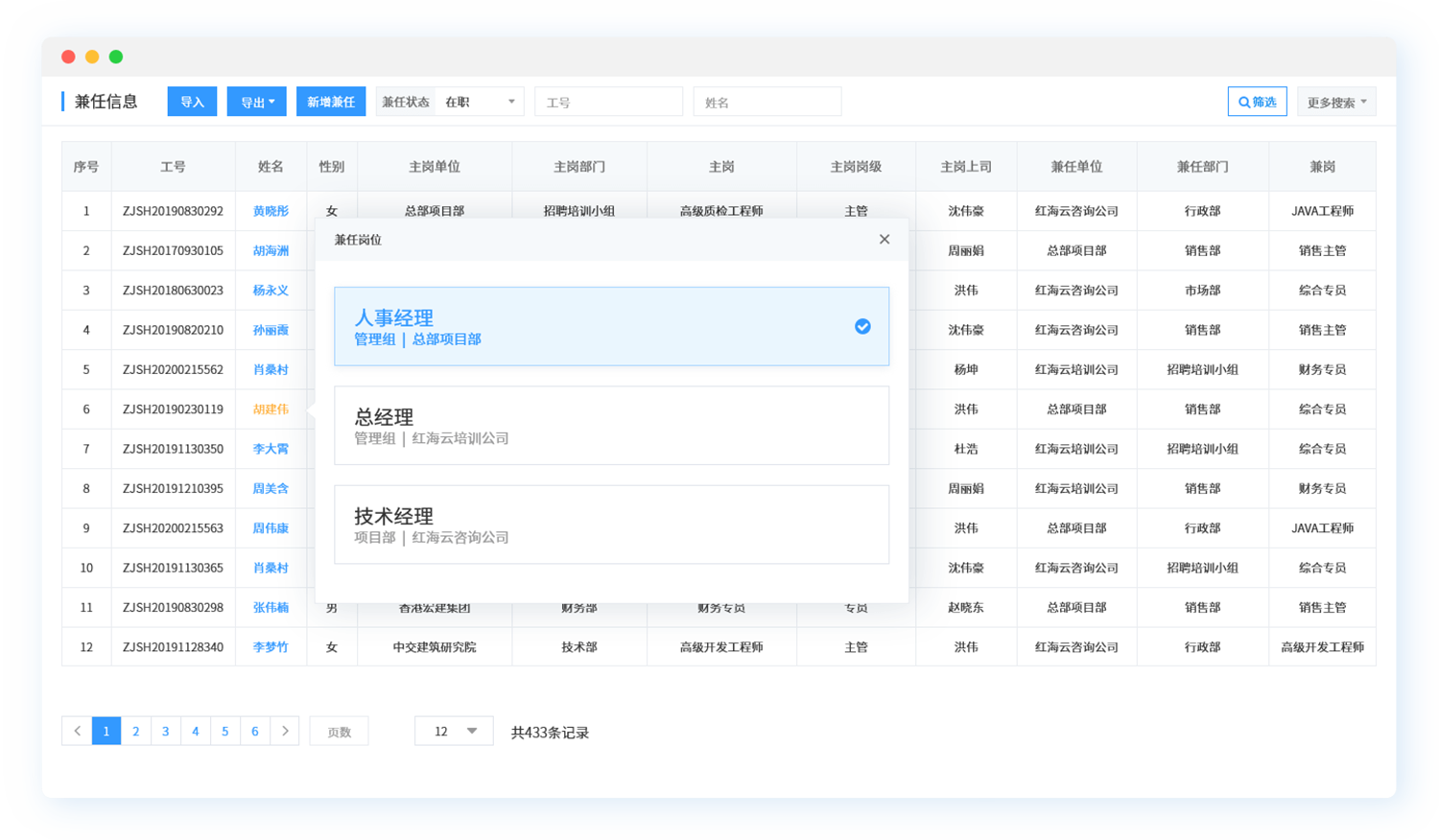Click the 主岗单位 column header

coord(435,166)
